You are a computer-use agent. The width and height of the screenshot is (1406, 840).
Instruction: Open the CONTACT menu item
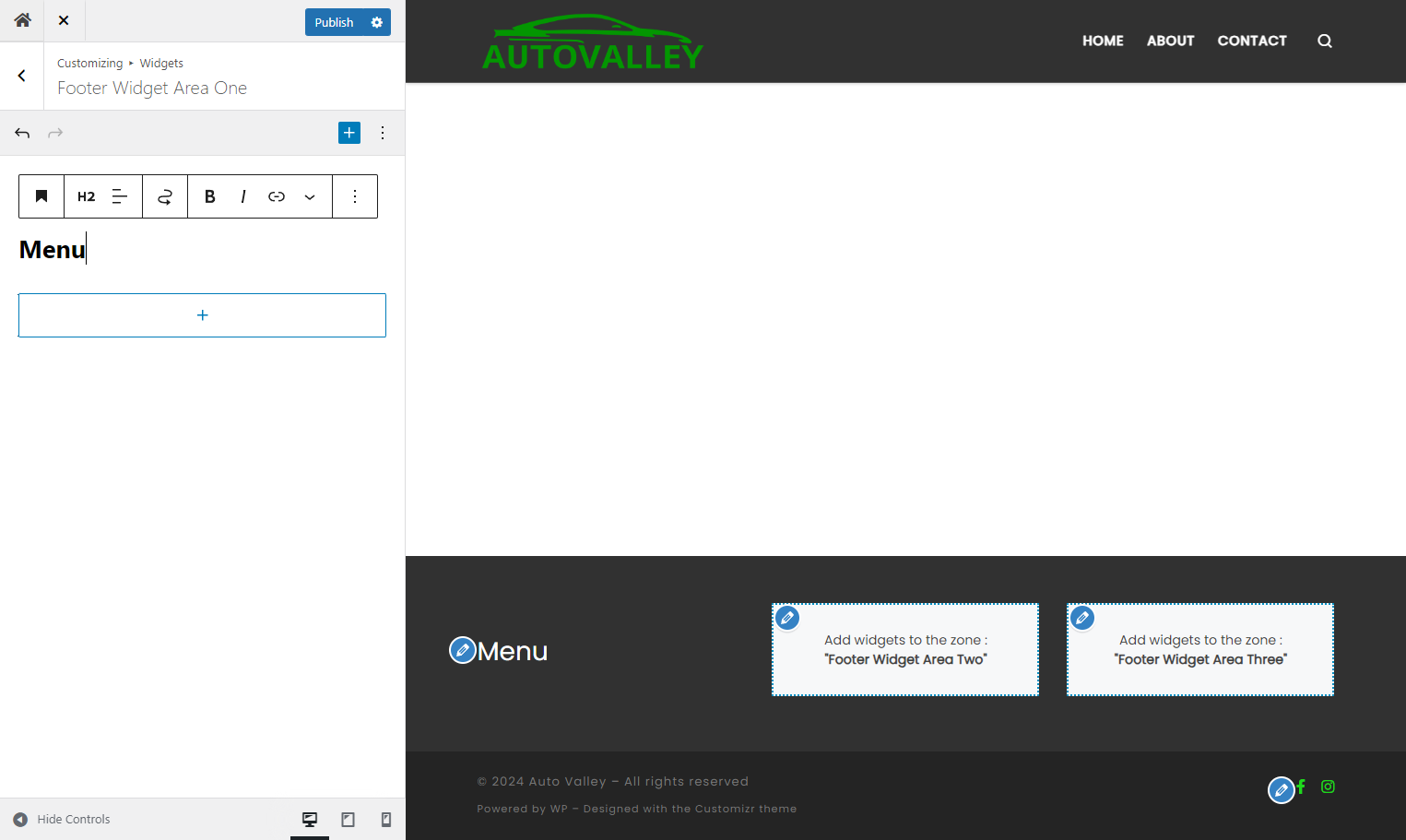click(1252, 41)
